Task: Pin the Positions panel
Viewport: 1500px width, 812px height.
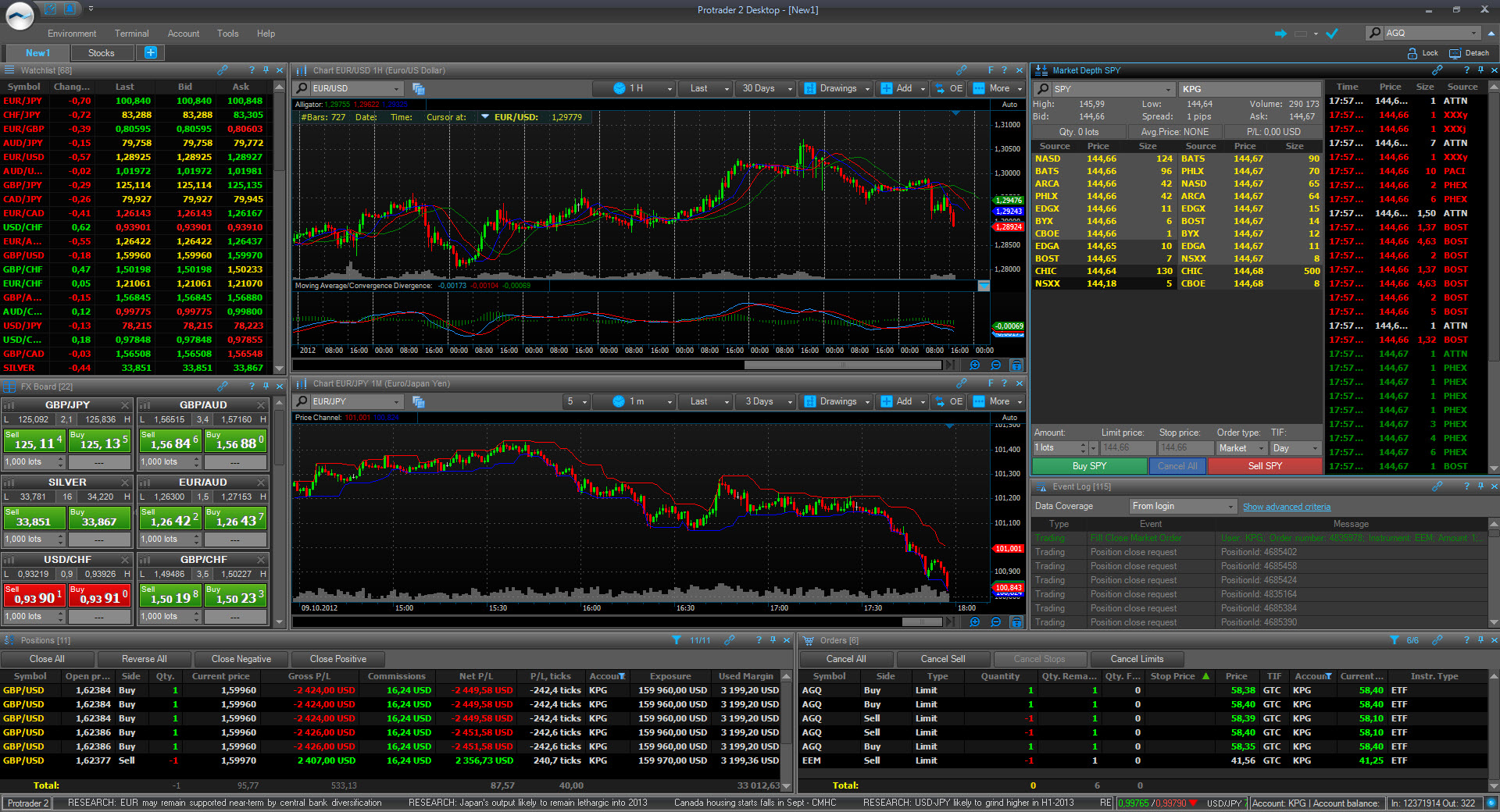Action: click(x=773, y=640)
